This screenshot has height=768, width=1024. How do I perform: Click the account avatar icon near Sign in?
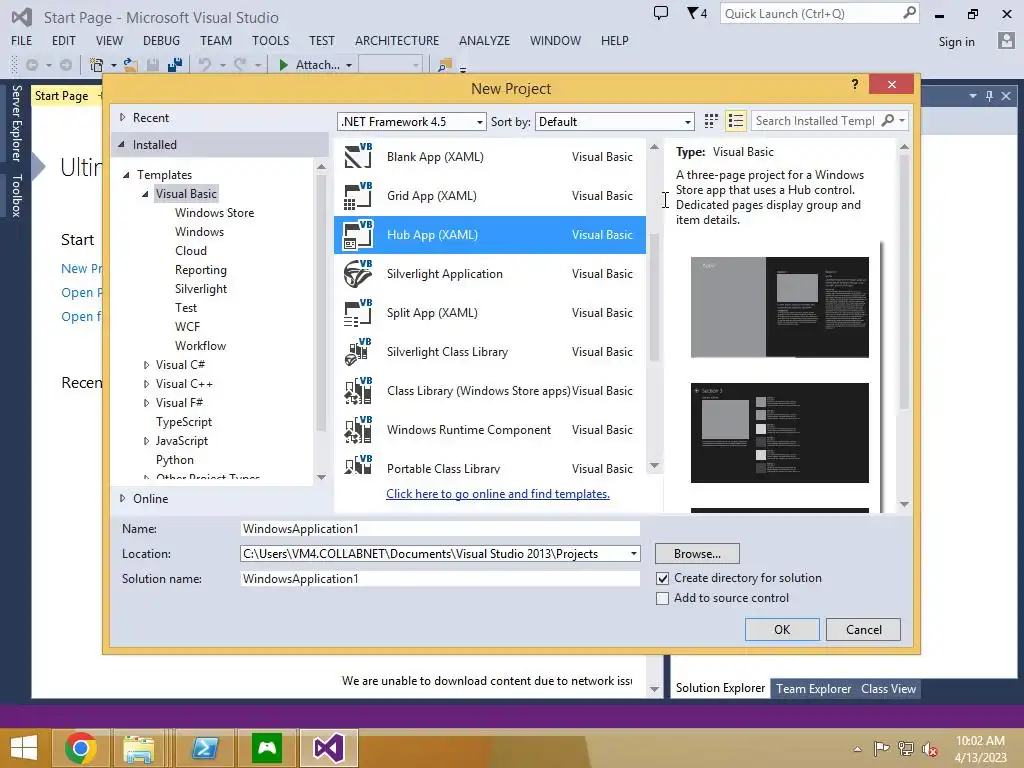point(1006,40)
